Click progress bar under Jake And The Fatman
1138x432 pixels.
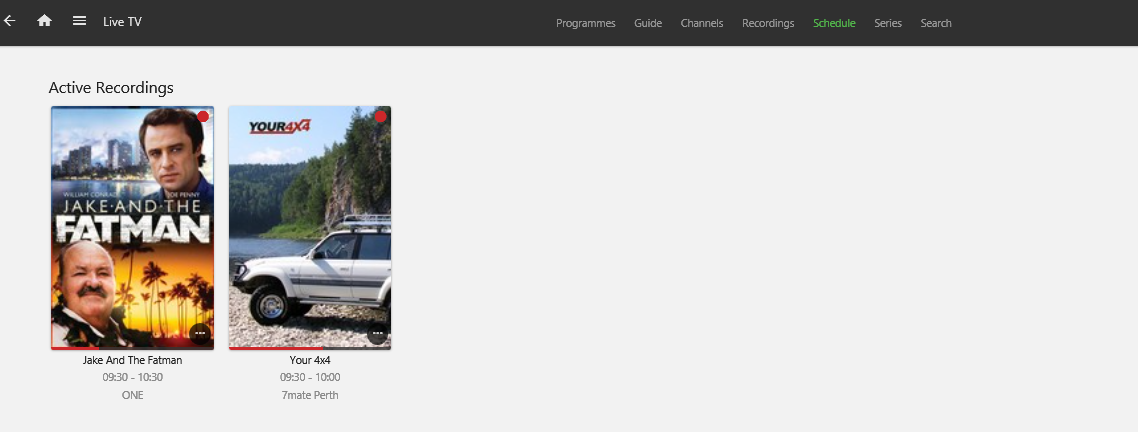tap(133, 349)
